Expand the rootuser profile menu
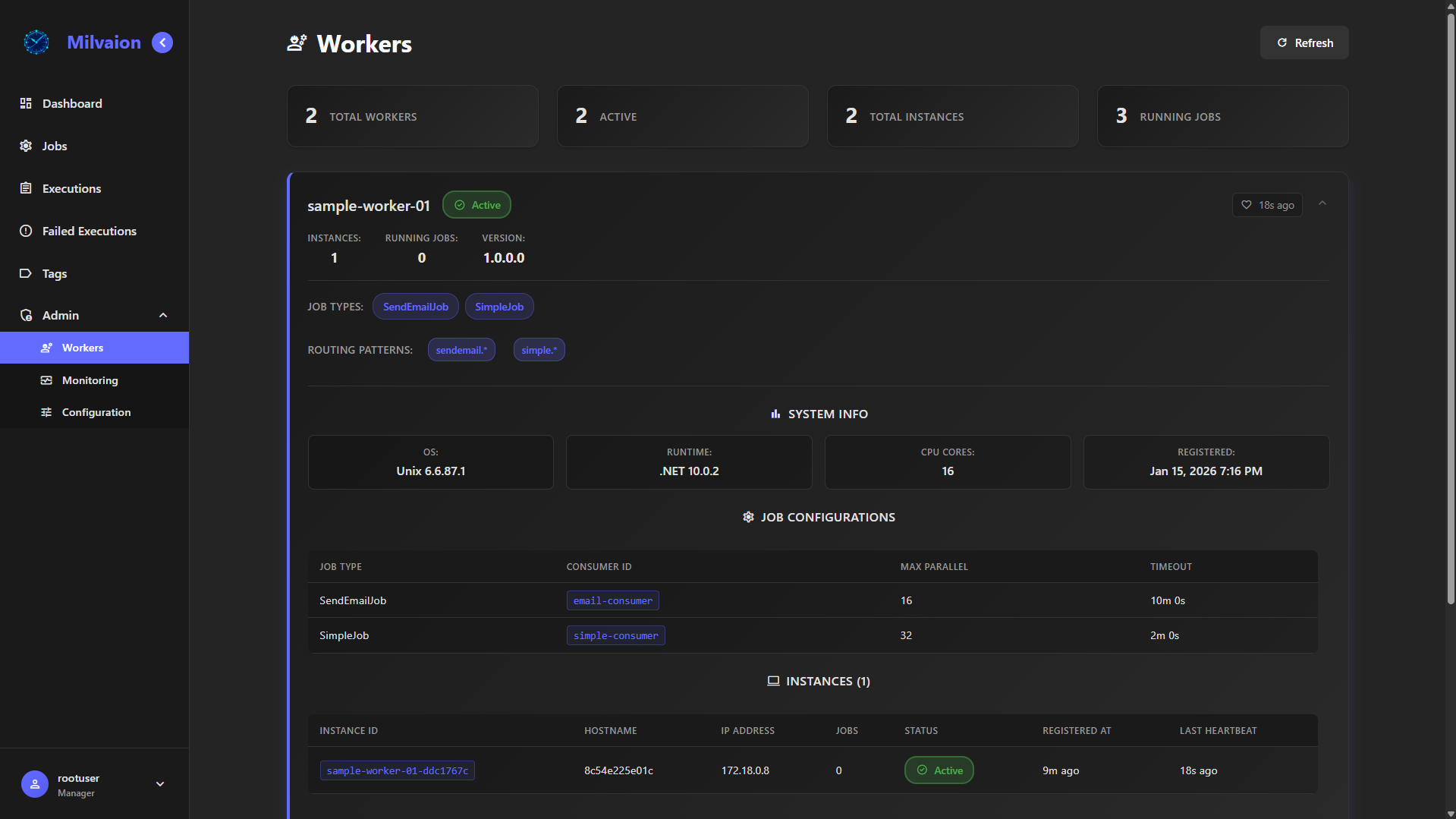 [x=160, y=784]
